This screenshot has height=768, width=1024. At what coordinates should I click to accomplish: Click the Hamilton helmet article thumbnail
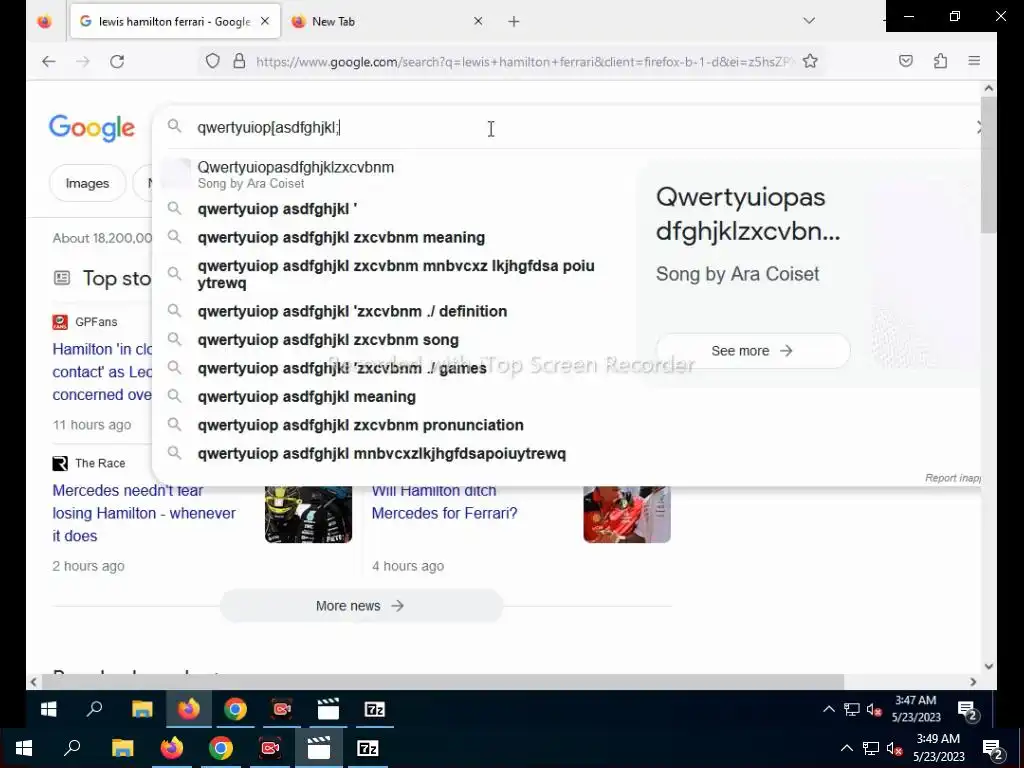click(x=308, y=515)
